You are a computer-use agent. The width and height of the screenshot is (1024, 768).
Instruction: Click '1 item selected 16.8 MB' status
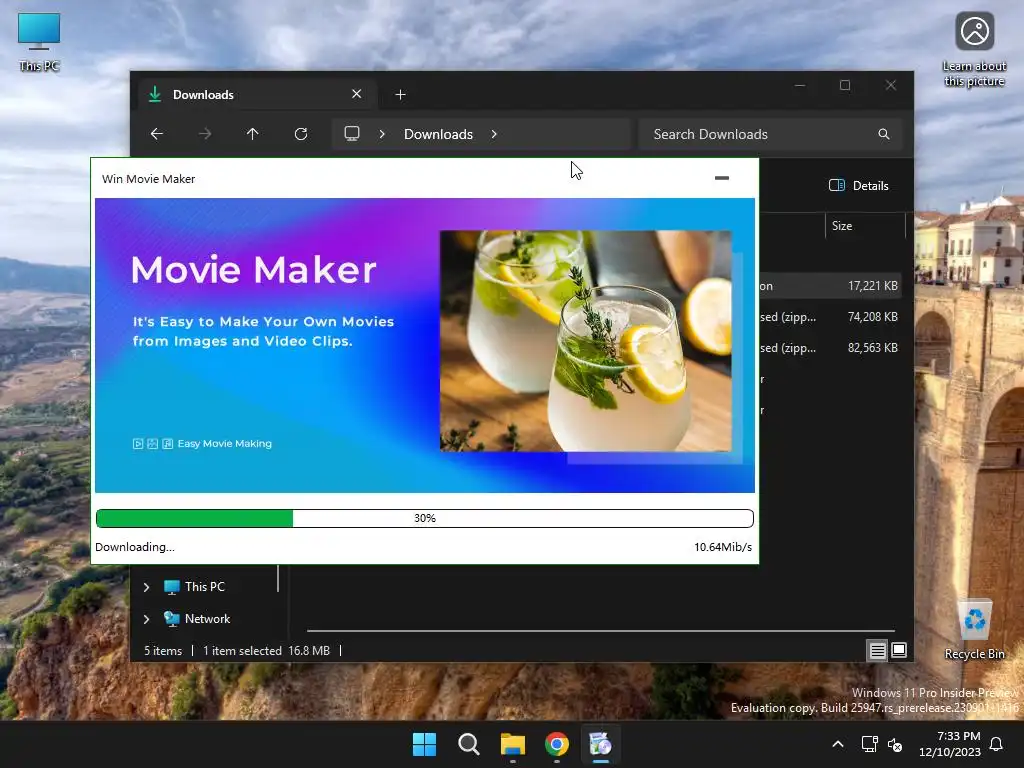click(x=266, y=650)
